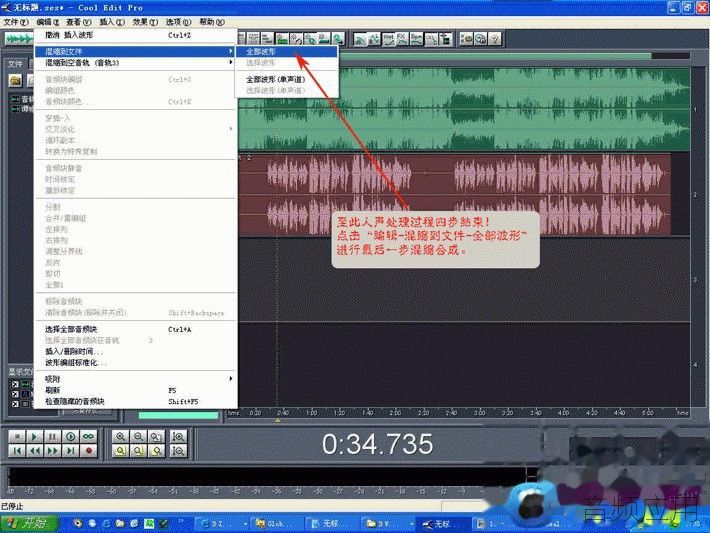Expand 混缩到空音轨 (音轨3) submenu
Viewport: 710px width, 533px height.
coord(136,62)
